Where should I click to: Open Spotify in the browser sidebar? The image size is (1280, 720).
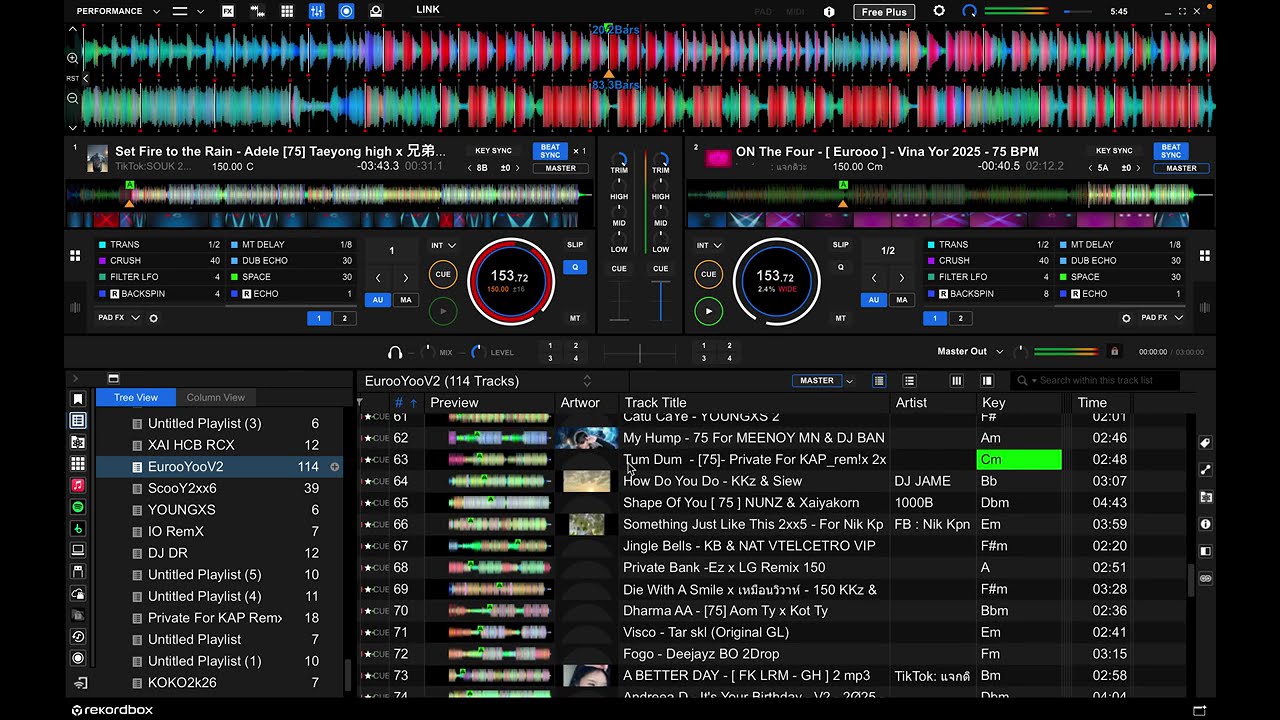(78, 507)
